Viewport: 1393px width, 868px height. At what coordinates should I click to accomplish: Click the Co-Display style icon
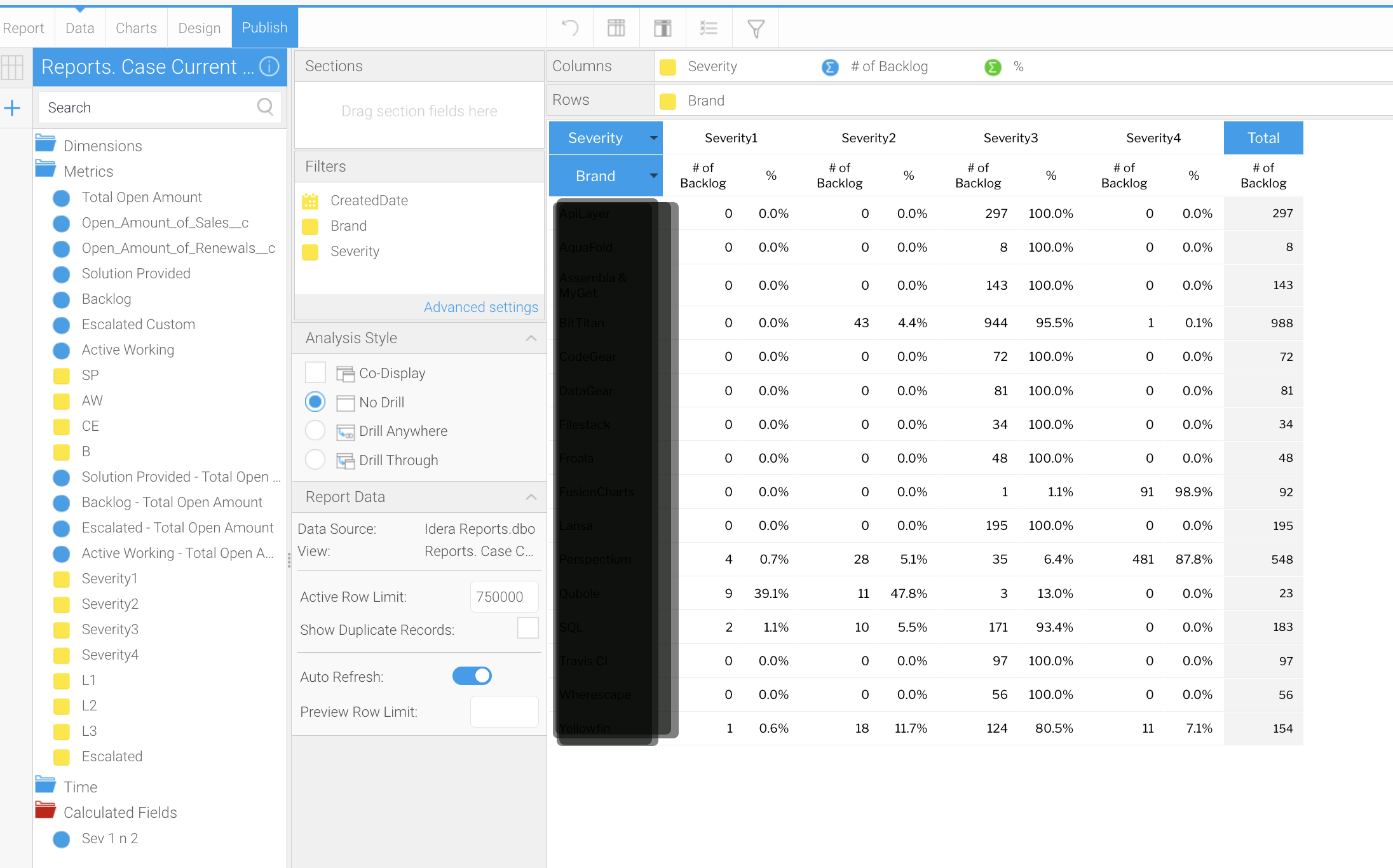[345, 374]
